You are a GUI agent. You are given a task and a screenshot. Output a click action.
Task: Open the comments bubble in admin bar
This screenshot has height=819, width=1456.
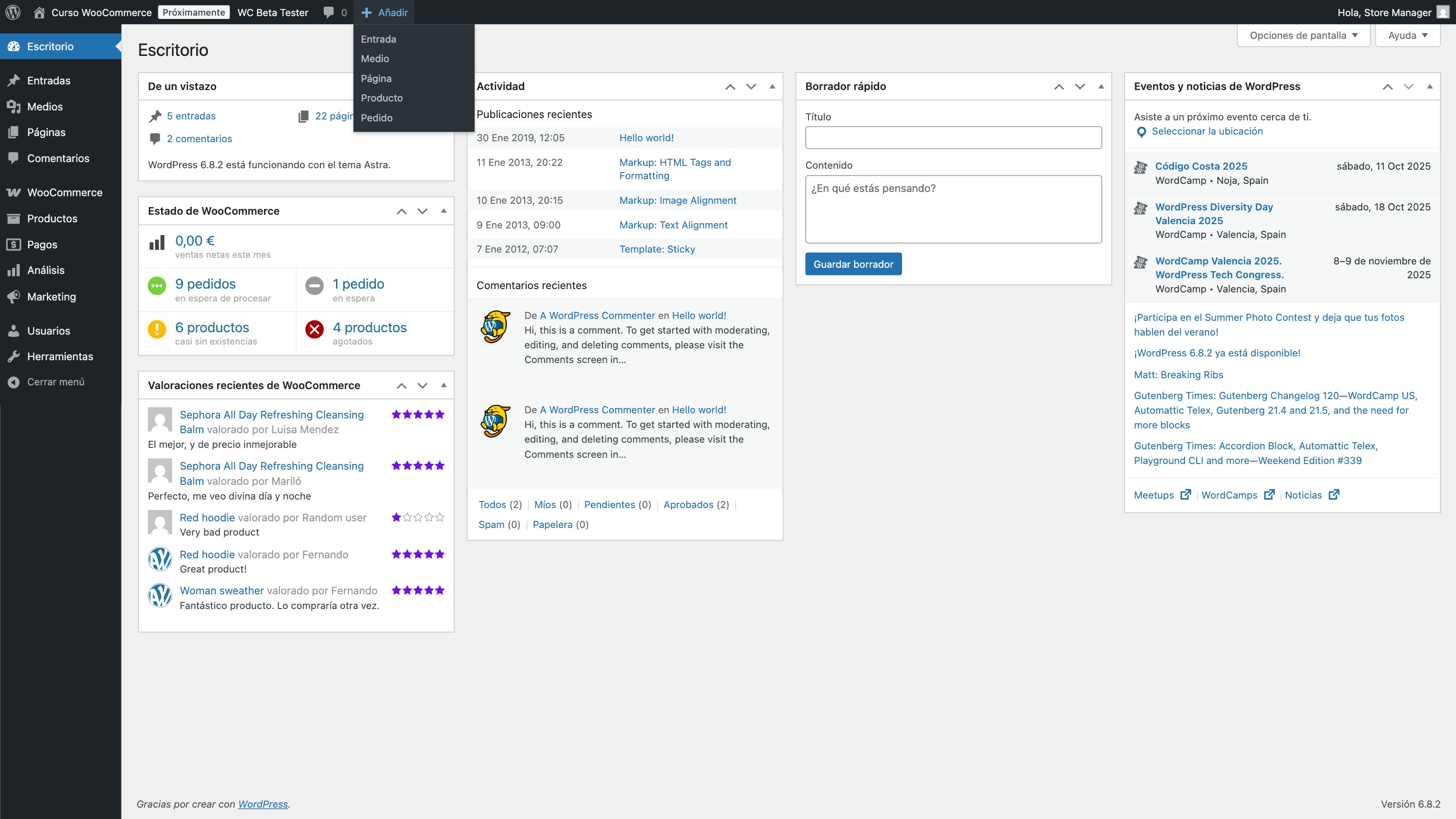pyautogui.click(x=328, y=12)
